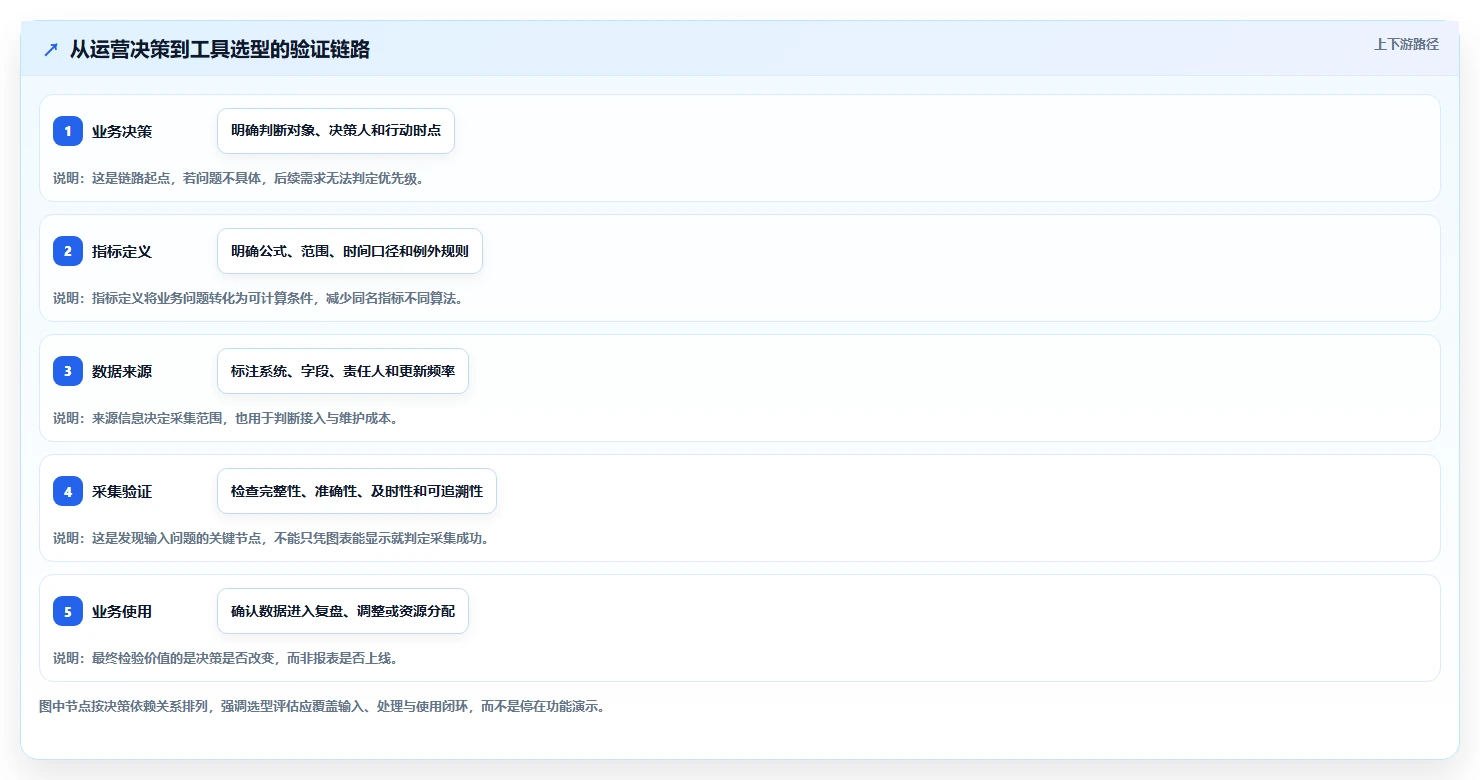Select the chip 明确判断对象、决策人和行动时点
The height and width of the screenshot is (780, 1480).
(336, 131)
